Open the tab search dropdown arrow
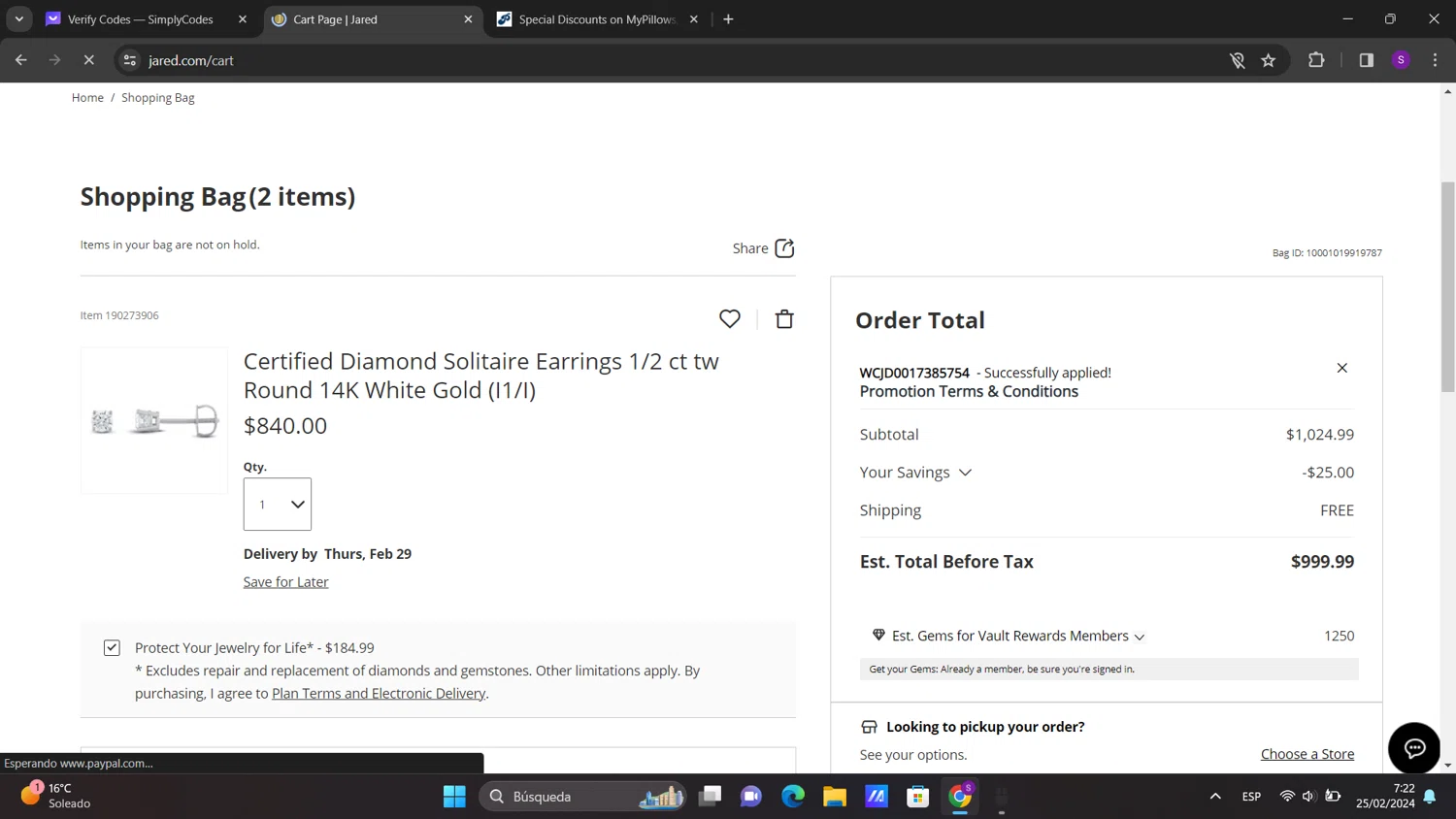The image size is (1456, 819). point(18,19)
